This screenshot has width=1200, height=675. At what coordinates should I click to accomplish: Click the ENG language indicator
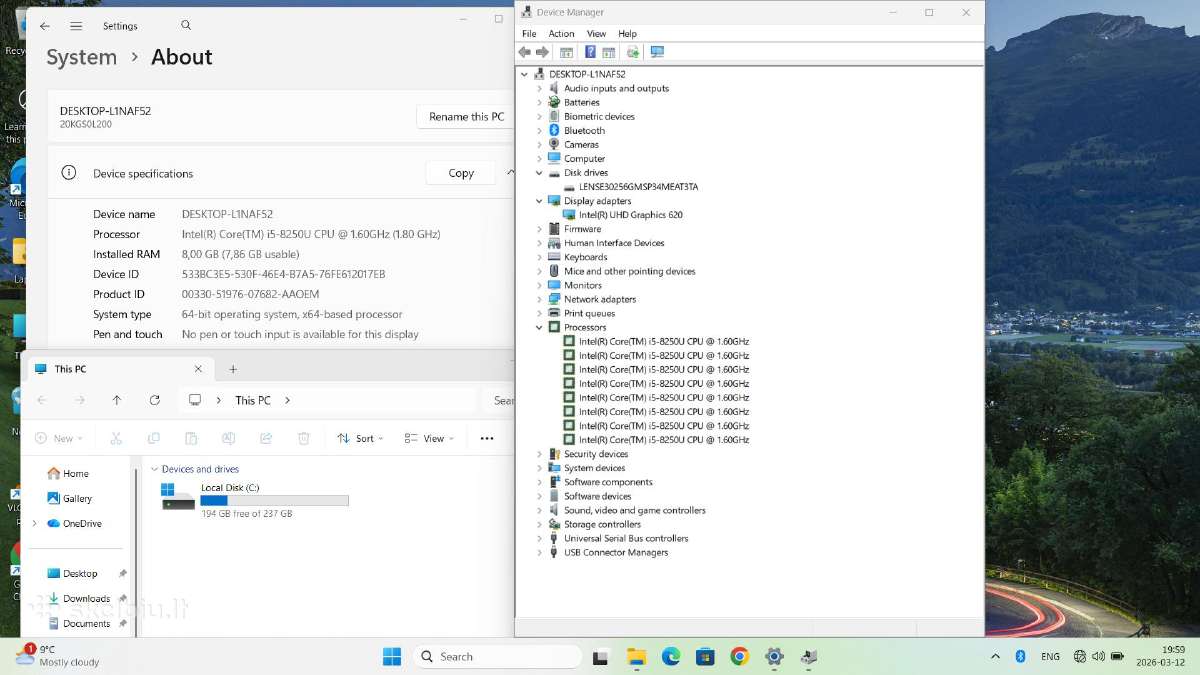[x=1050, y=656]
